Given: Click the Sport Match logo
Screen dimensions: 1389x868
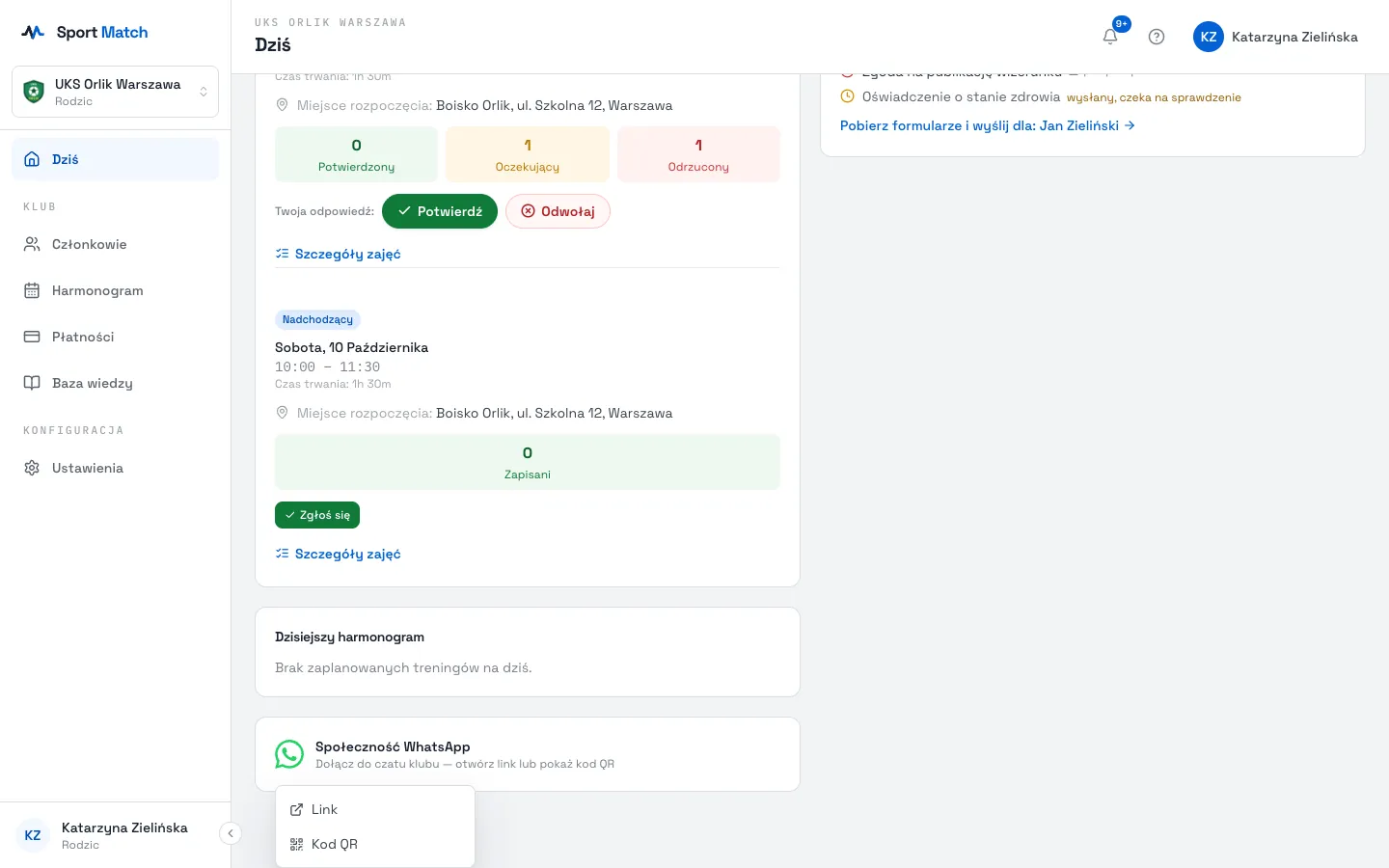Looking at the screenshot, I should click(85, 32).
